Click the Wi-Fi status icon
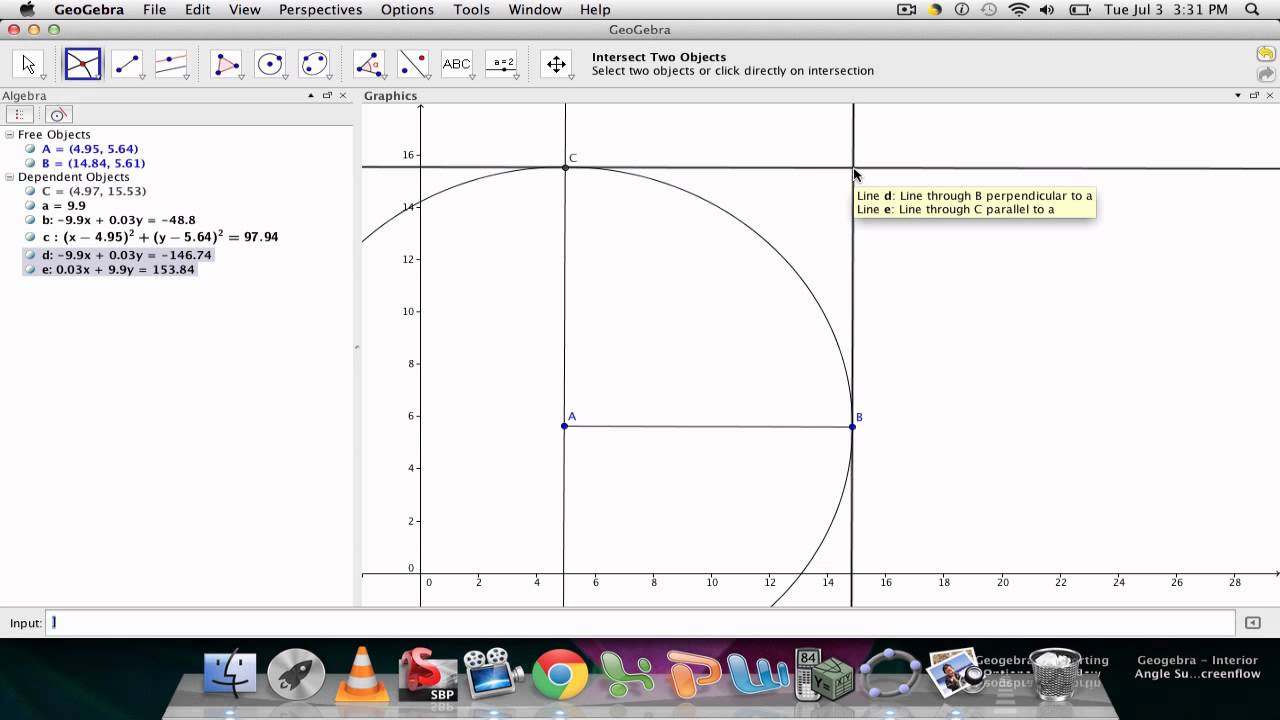1280x720 pixels. (x=1018, y=9)
